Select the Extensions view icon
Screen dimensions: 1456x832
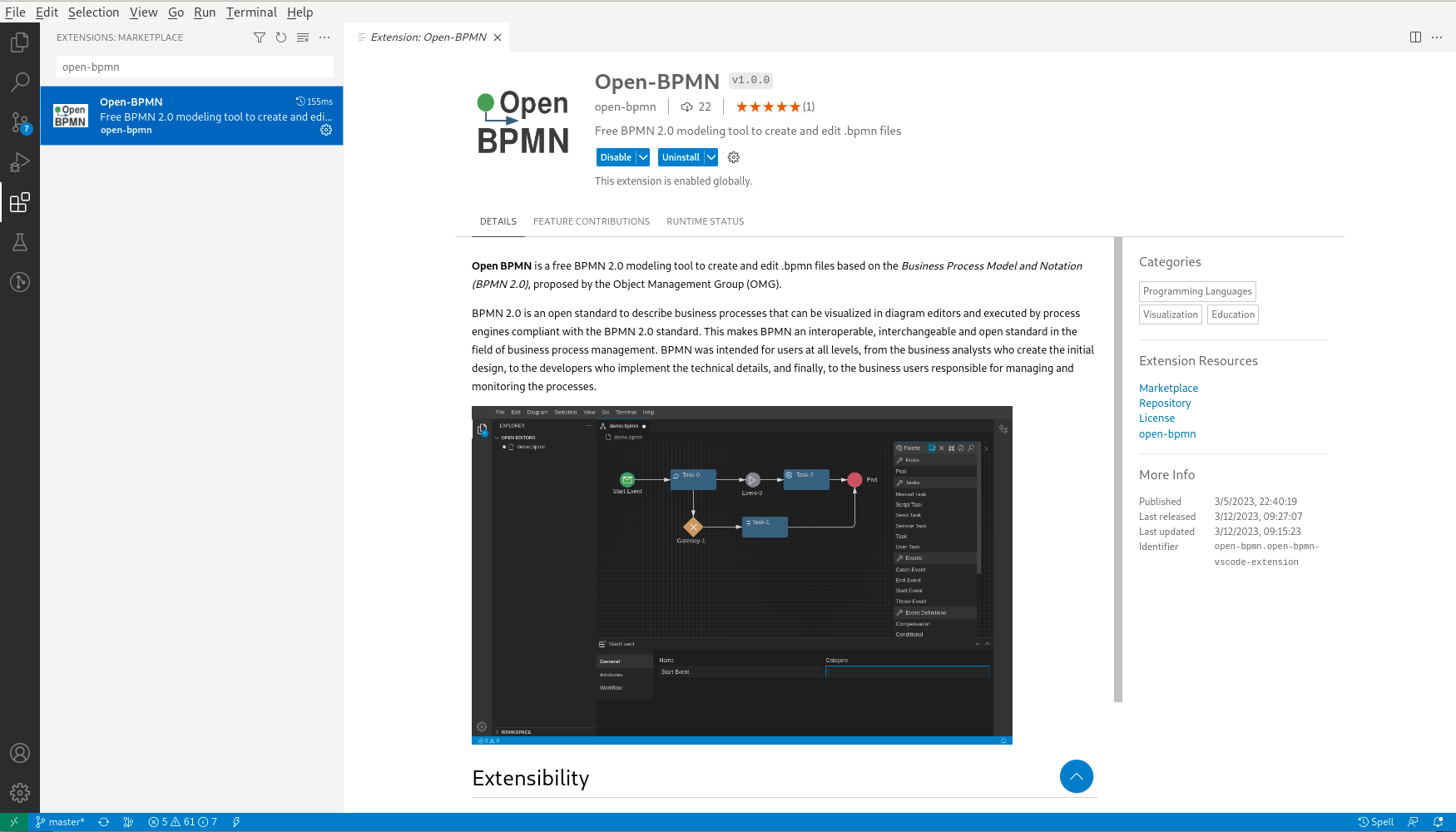point(20,202)
